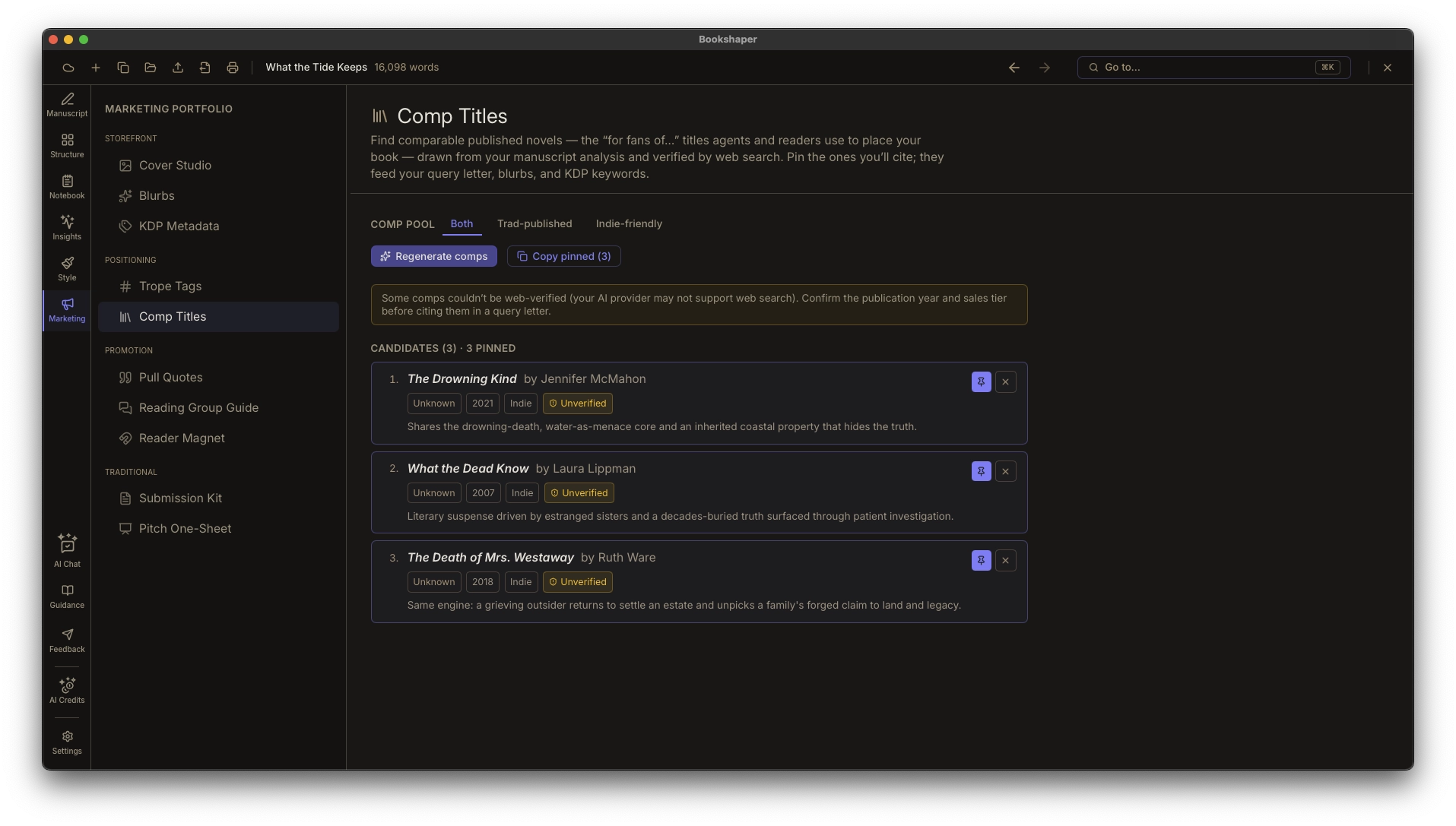Unpin What the Dead Know comp

coord(982,472)
